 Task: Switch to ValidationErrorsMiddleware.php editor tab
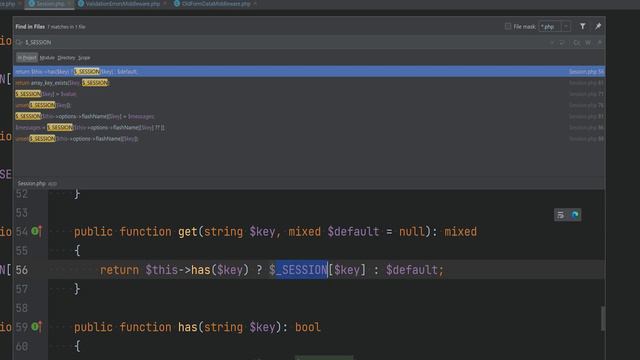pos(122,4)
